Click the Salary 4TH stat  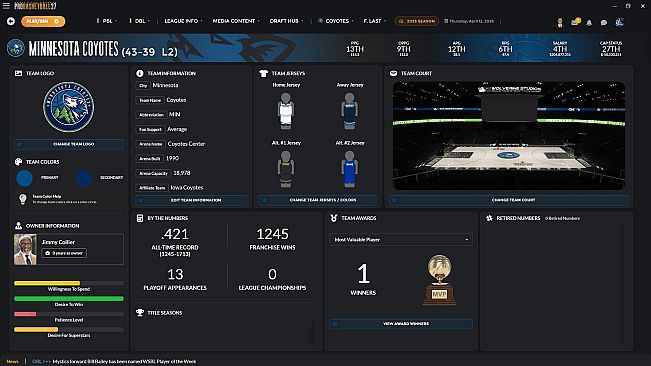[560, 49]
